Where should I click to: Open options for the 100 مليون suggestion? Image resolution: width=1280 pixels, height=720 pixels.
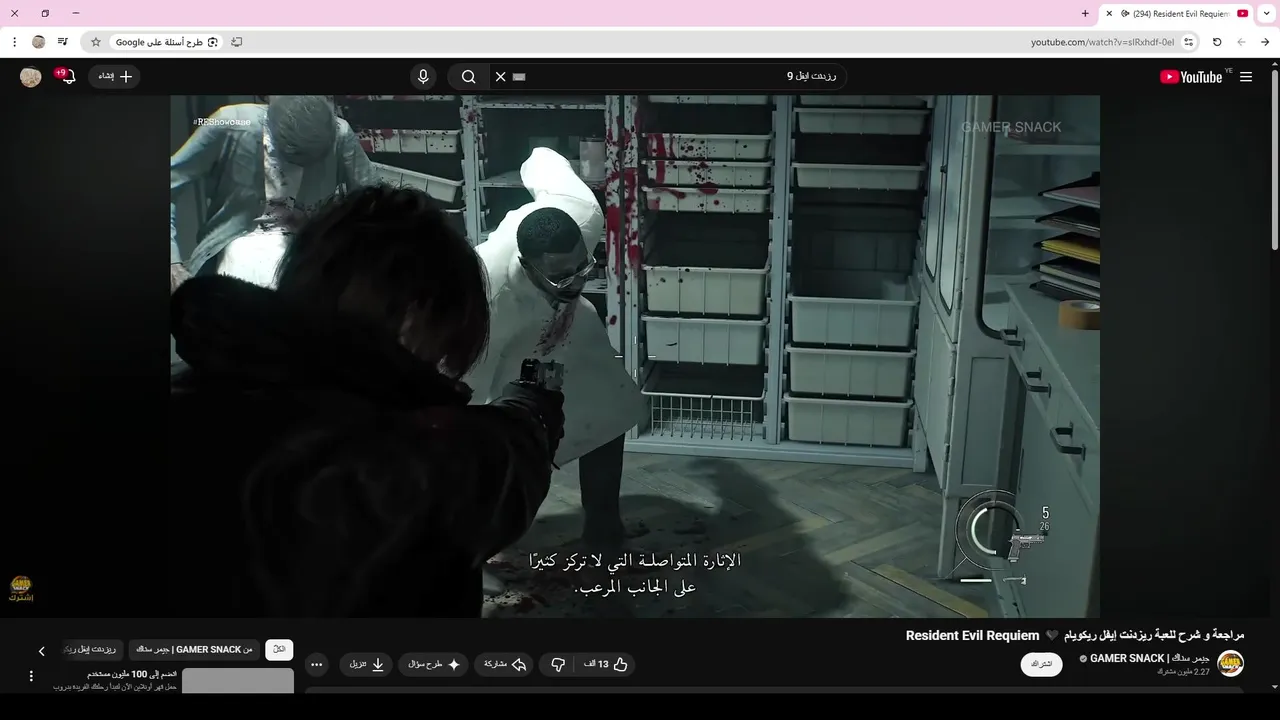click(x=31, y=676)
